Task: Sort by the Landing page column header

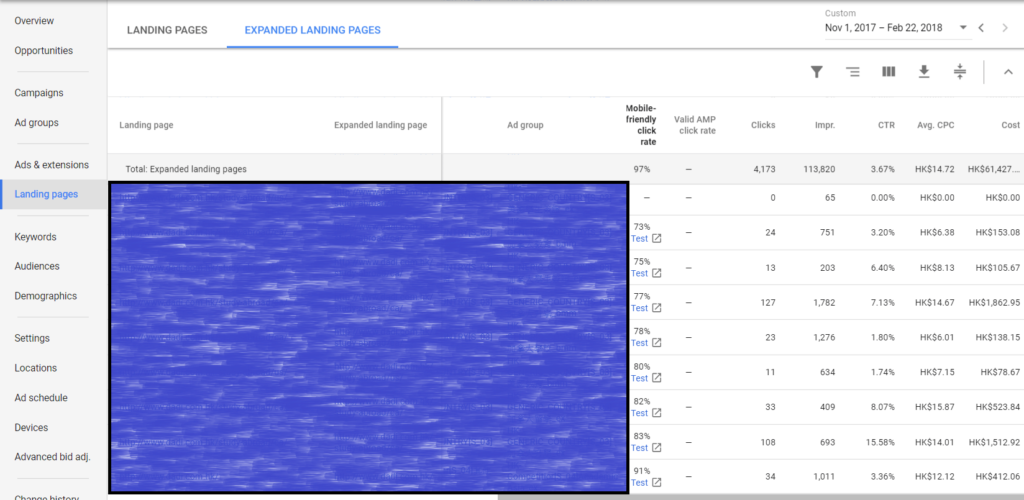Action: point(146,125)
